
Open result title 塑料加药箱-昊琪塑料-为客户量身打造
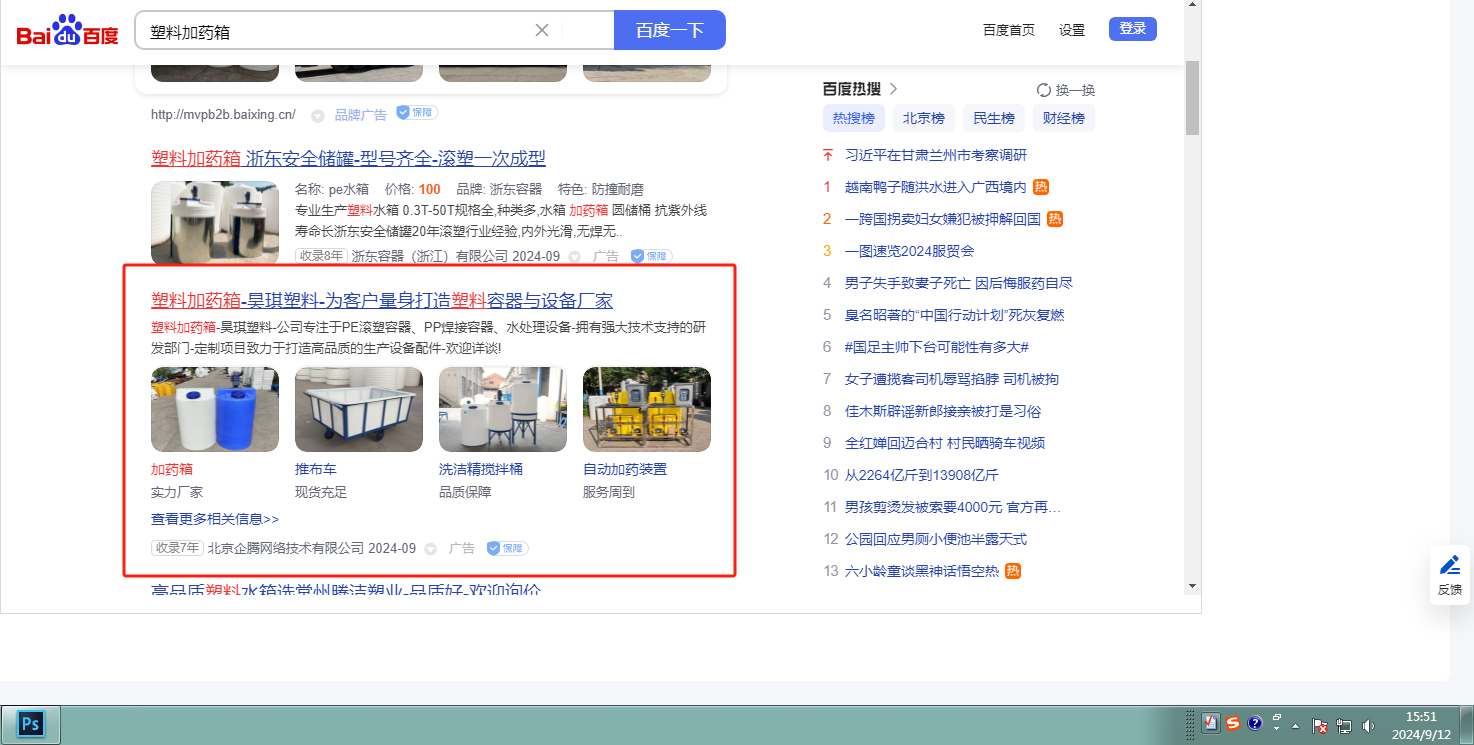tap(382, 301)
